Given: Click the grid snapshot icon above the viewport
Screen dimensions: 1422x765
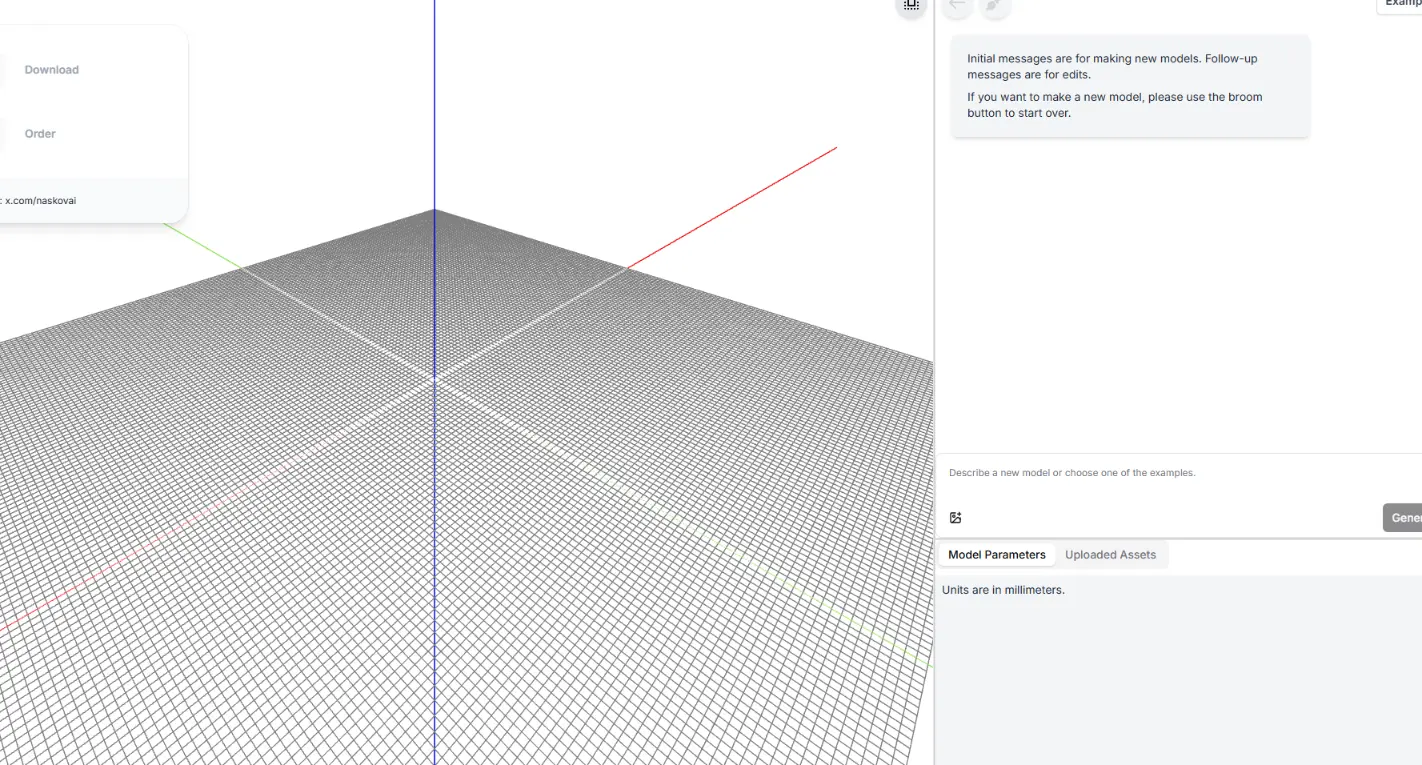Looking at the screenshot, I should [x=910, y=6].
